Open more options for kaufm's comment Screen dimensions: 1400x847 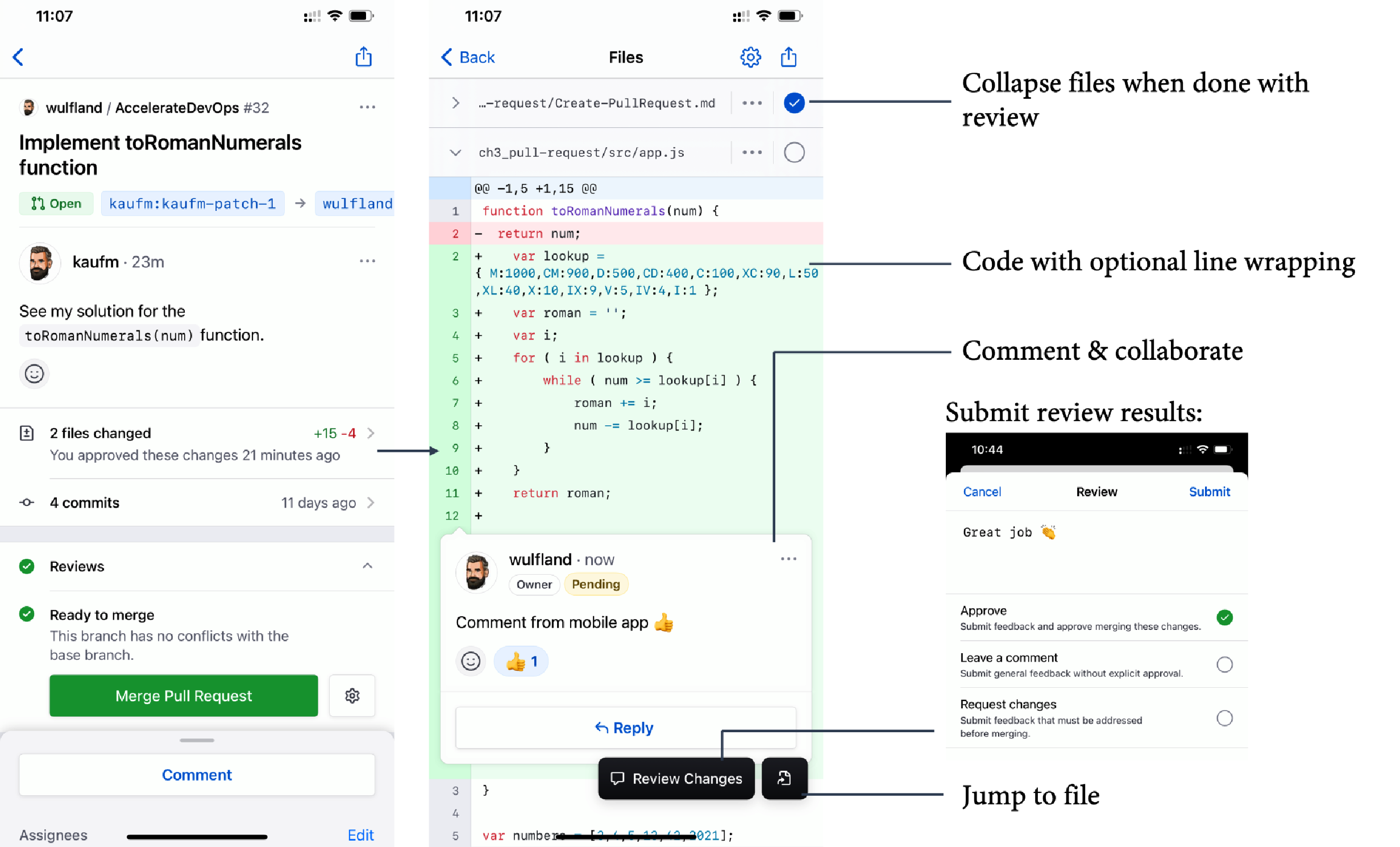[x=367, y=261]
